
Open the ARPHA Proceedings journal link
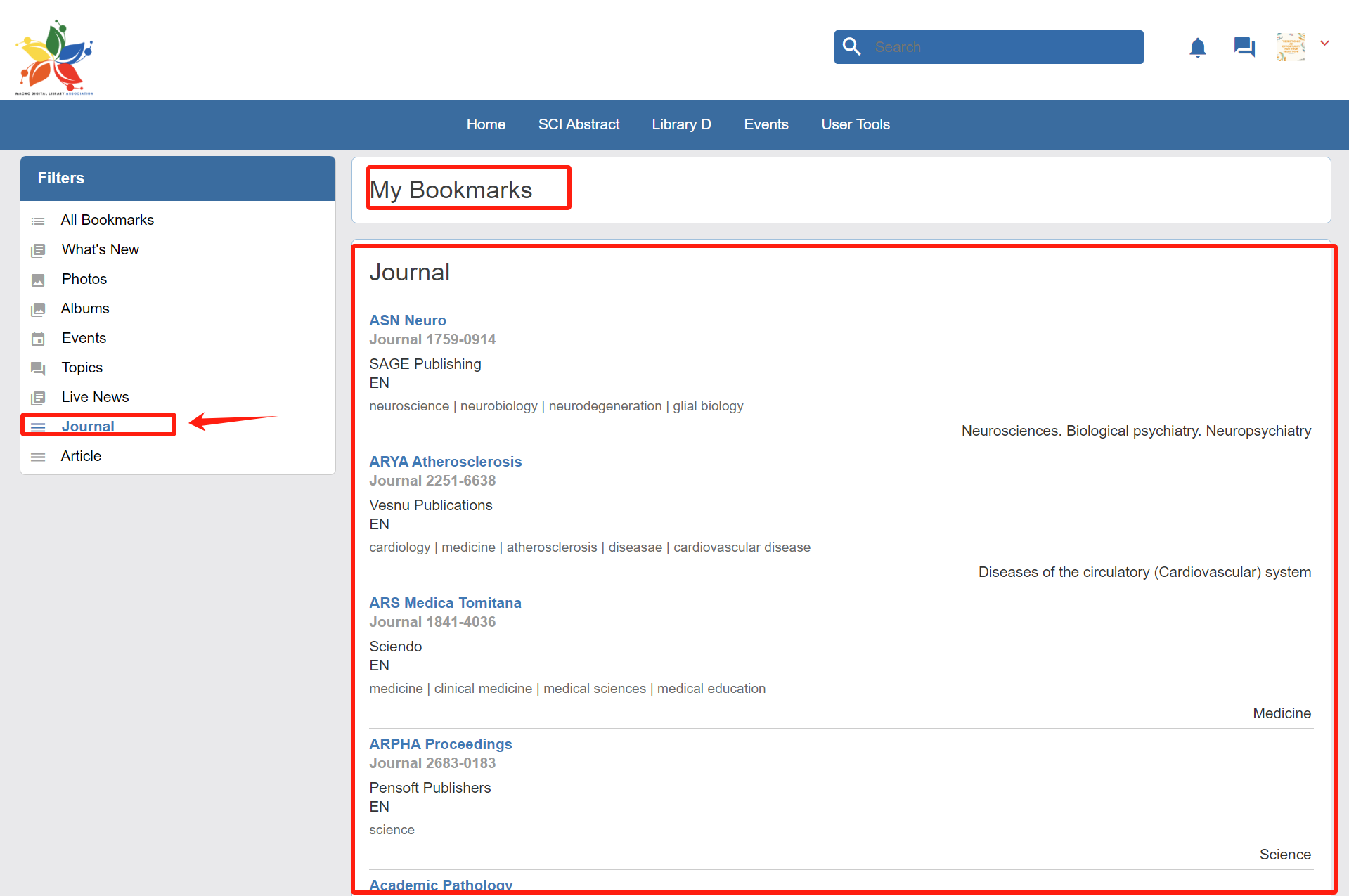click(440, 744)
